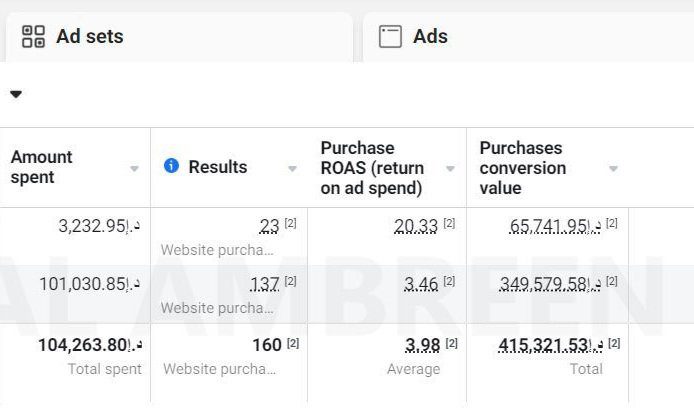Open the Results column sort arrow

coord(292,169)
